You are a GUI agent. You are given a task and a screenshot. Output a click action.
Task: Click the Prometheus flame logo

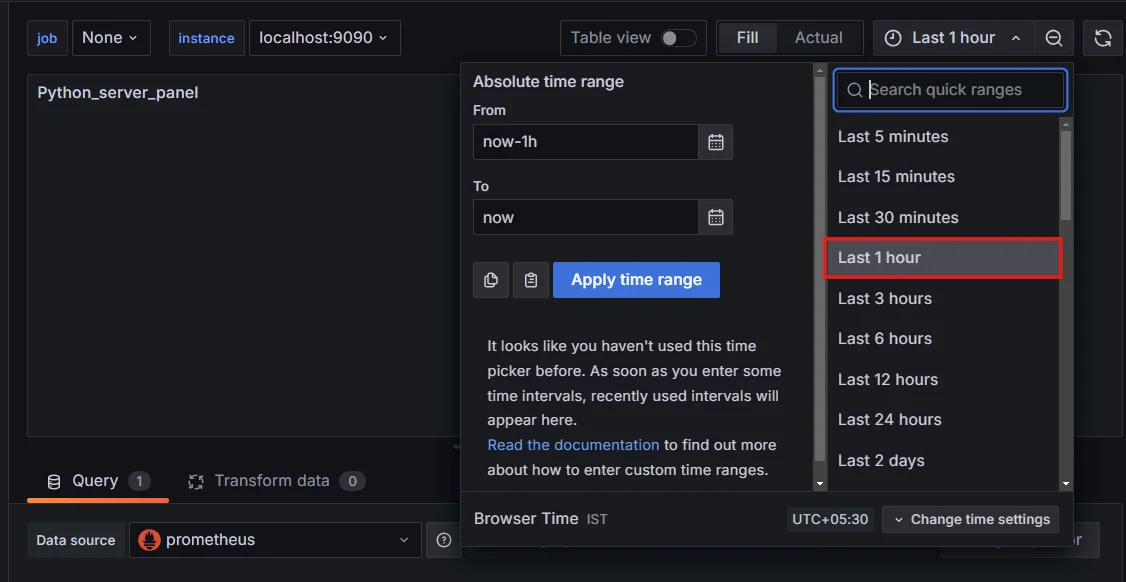pos(149,540)
